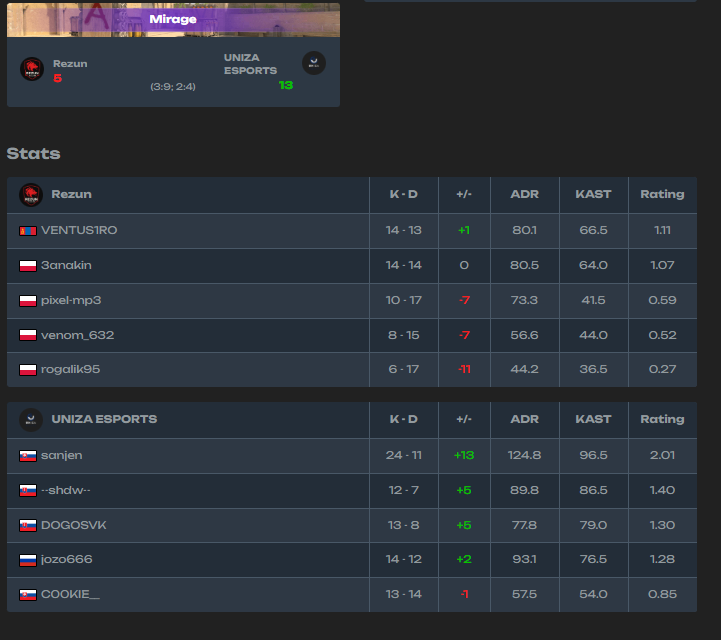
Task: Click the flag icon next to jozo666
Action: [x=28, y=560]
